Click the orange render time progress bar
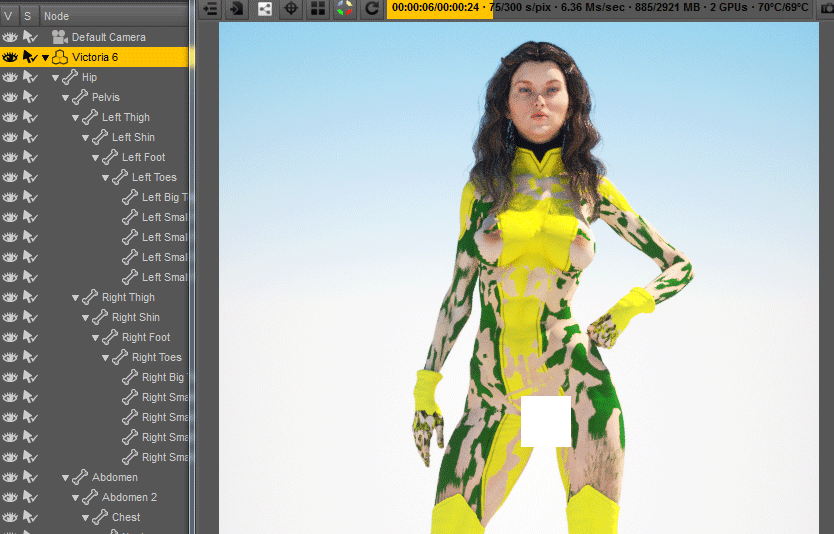 pos(440,9)
